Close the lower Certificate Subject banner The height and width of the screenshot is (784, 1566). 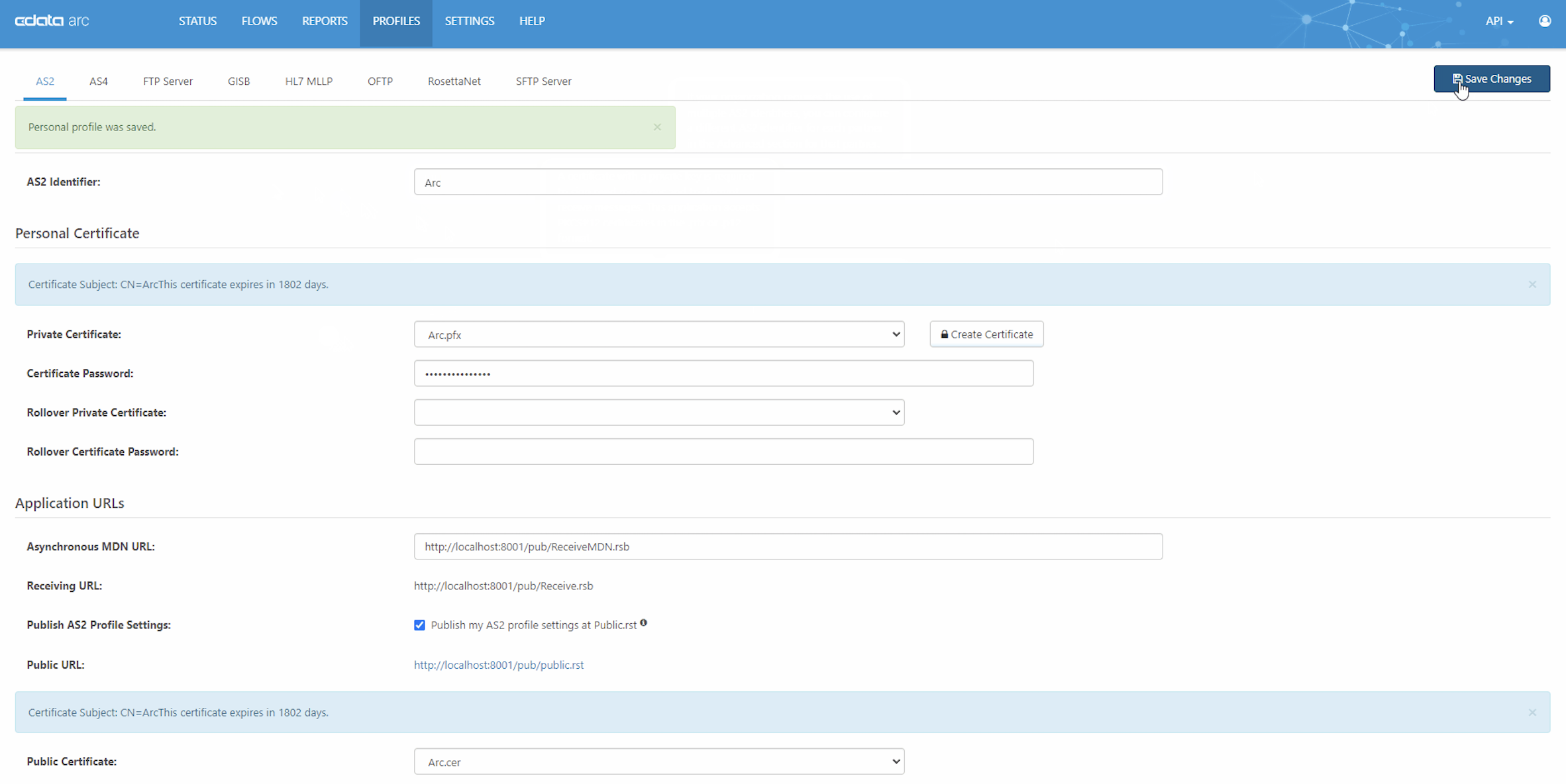point(1532,712)
